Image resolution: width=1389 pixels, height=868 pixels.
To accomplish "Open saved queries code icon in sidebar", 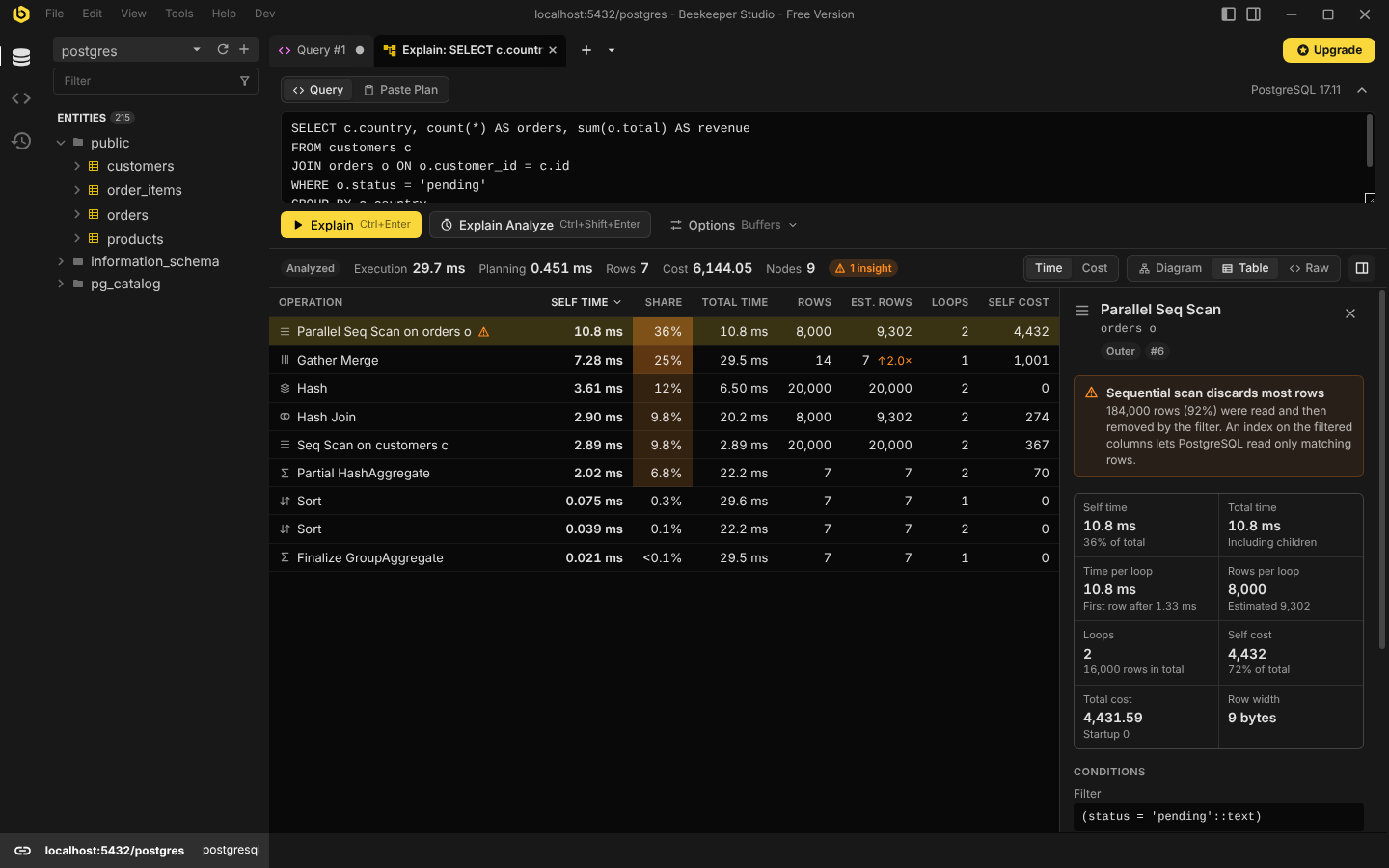I will click(x=21, y=98).
